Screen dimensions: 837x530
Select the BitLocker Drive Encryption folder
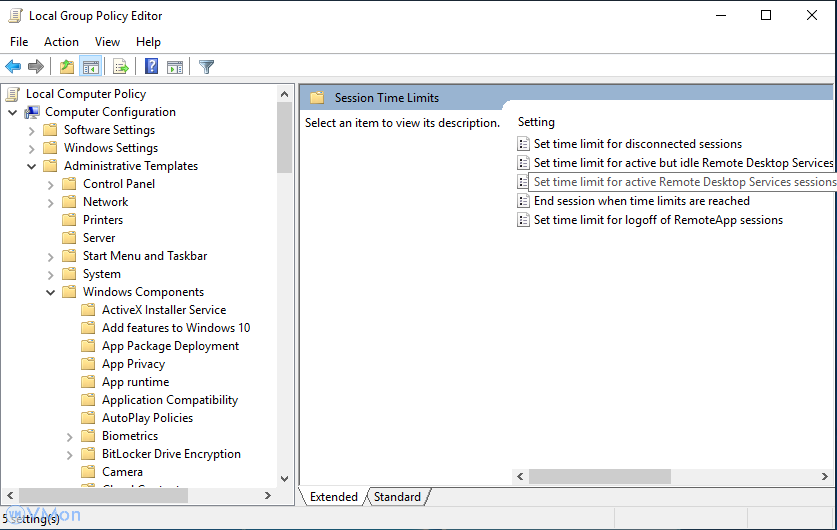point(171,454)
